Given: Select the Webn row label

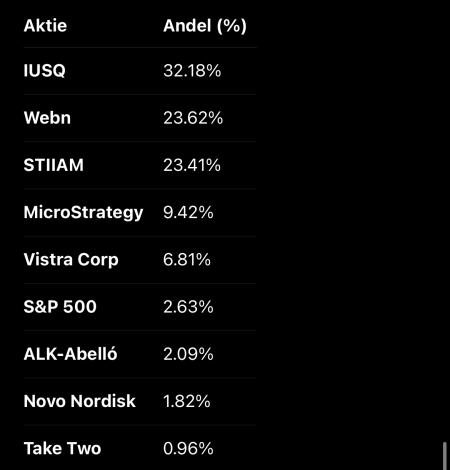Looking at the screenshot, I should click(47, 118).
